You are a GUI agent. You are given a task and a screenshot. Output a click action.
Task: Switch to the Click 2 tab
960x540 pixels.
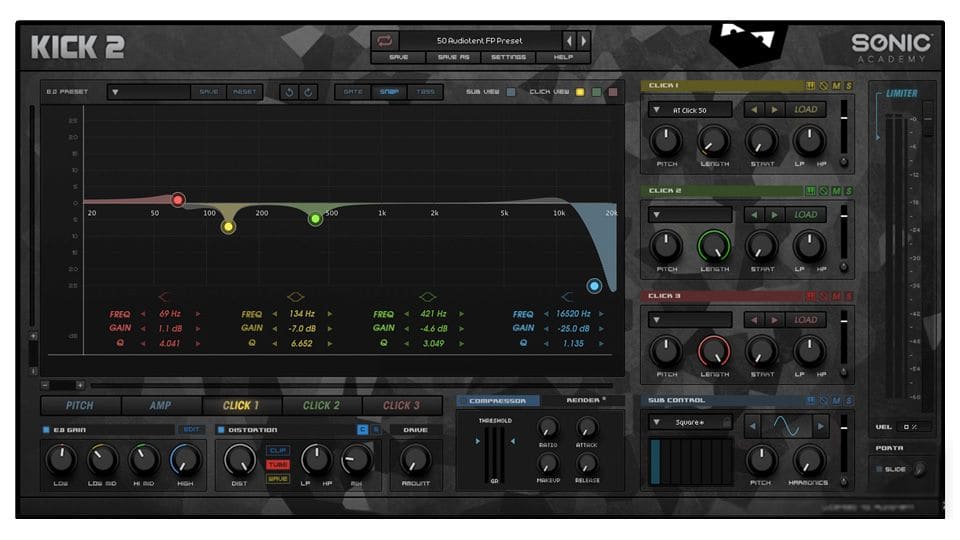[321, 405]
